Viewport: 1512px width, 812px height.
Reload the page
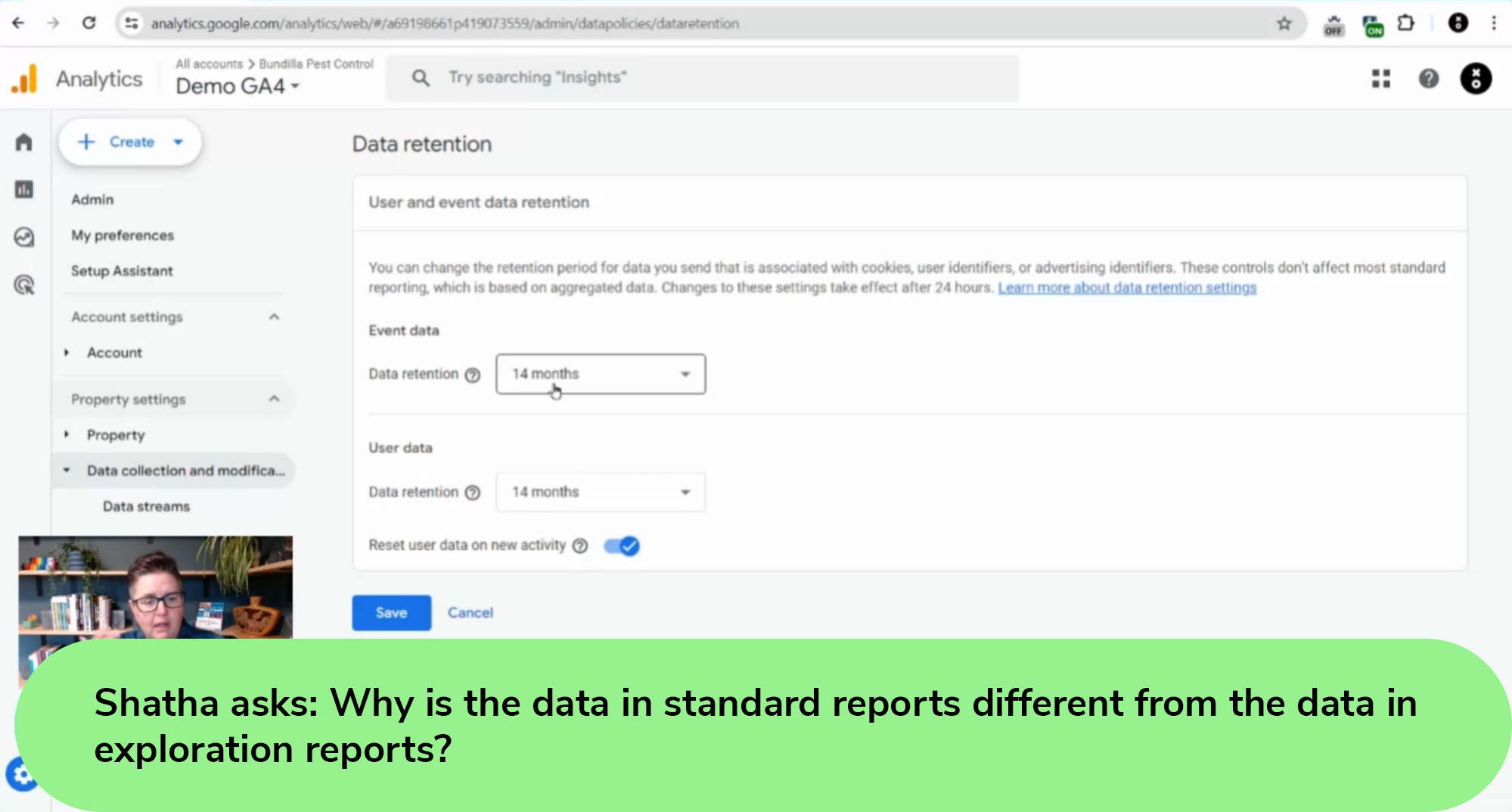coord(88,23)
